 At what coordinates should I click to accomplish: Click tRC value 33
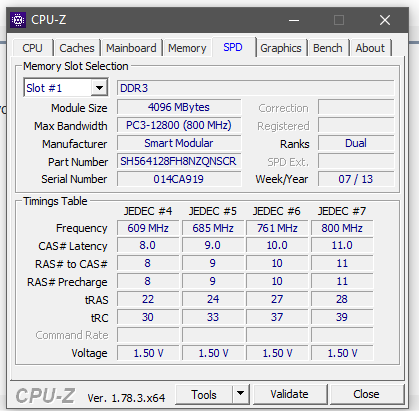[213, 317]
